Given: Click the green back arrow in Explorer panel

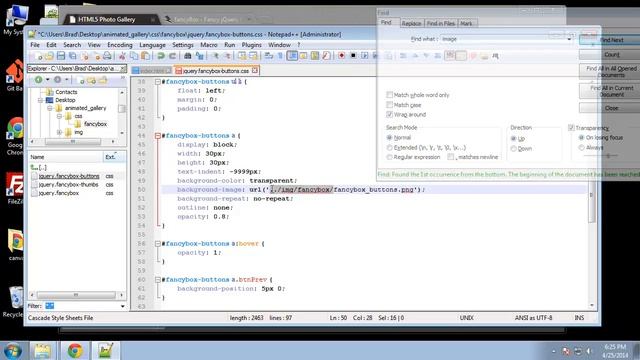Looking at the screenshot, I should click(x=38, y=80).
